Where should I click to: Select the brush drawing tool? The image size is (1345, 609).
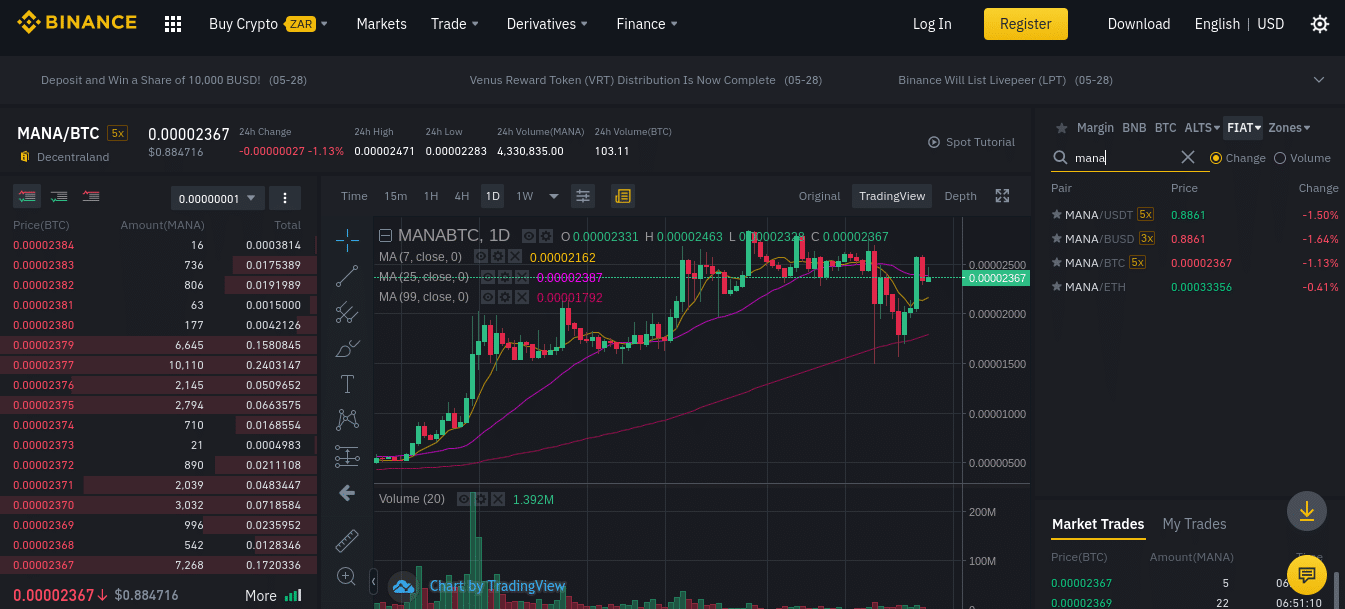pos(347,348)
